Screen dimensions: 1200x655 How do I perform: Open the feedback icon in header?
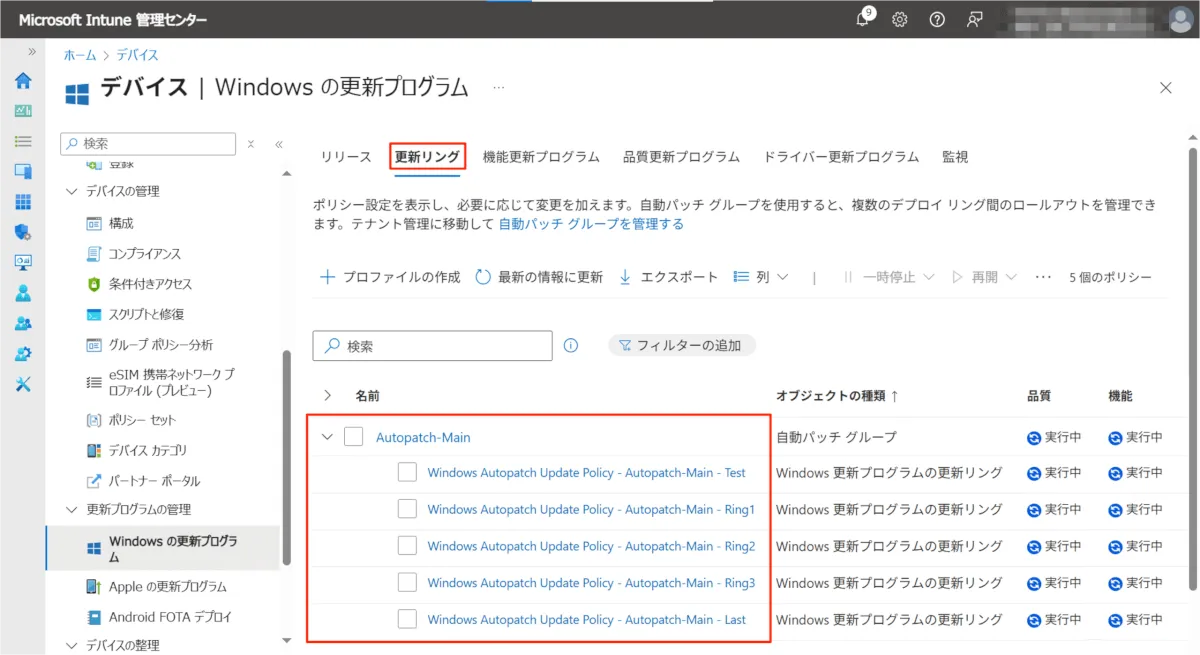[x=974, y=20]
